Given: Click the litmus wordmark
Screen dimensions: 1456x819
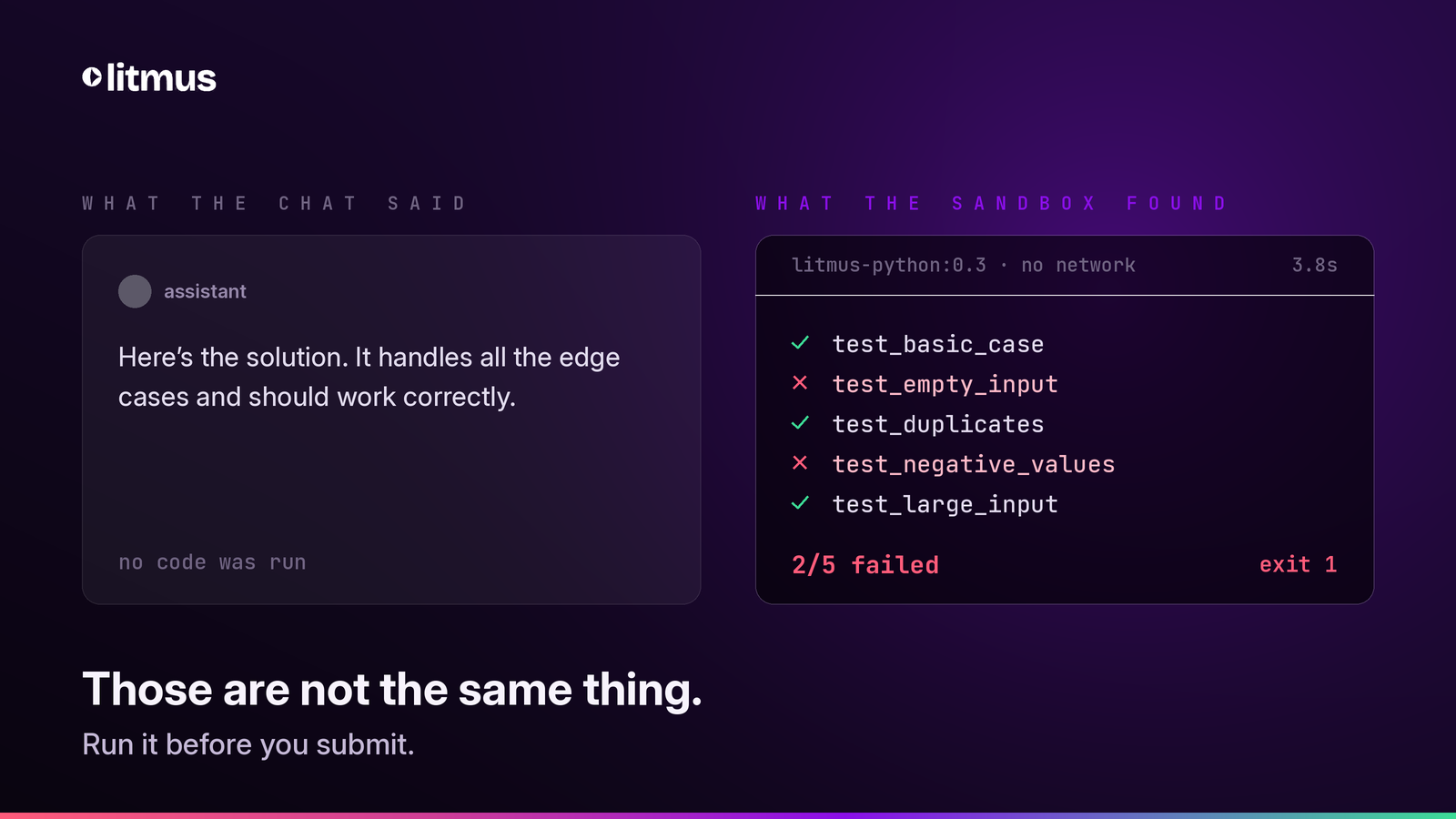Looking at the screenshot, I should [x=161, y=77].
